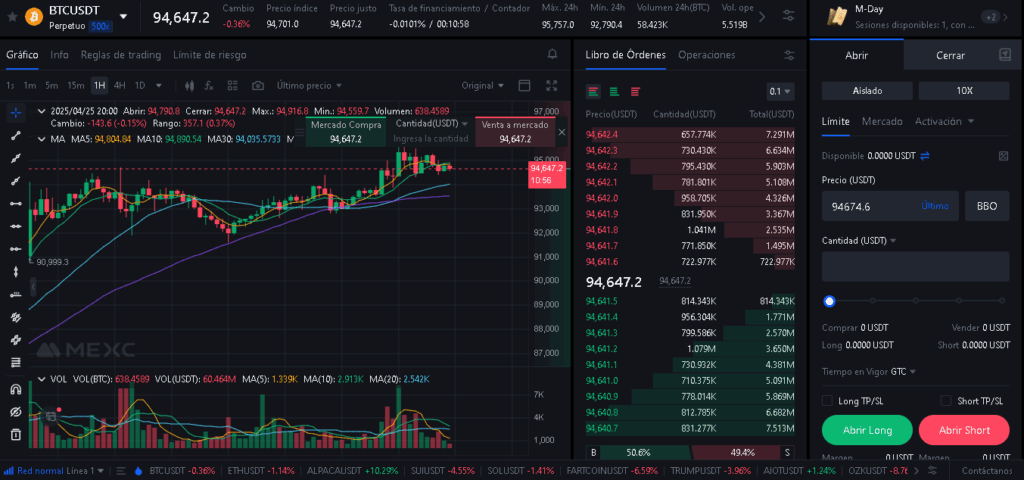Screen dimensions: 1024x480
Task: Switch to the Info tab
Action: pyautogui.click(x=59, y=55)
